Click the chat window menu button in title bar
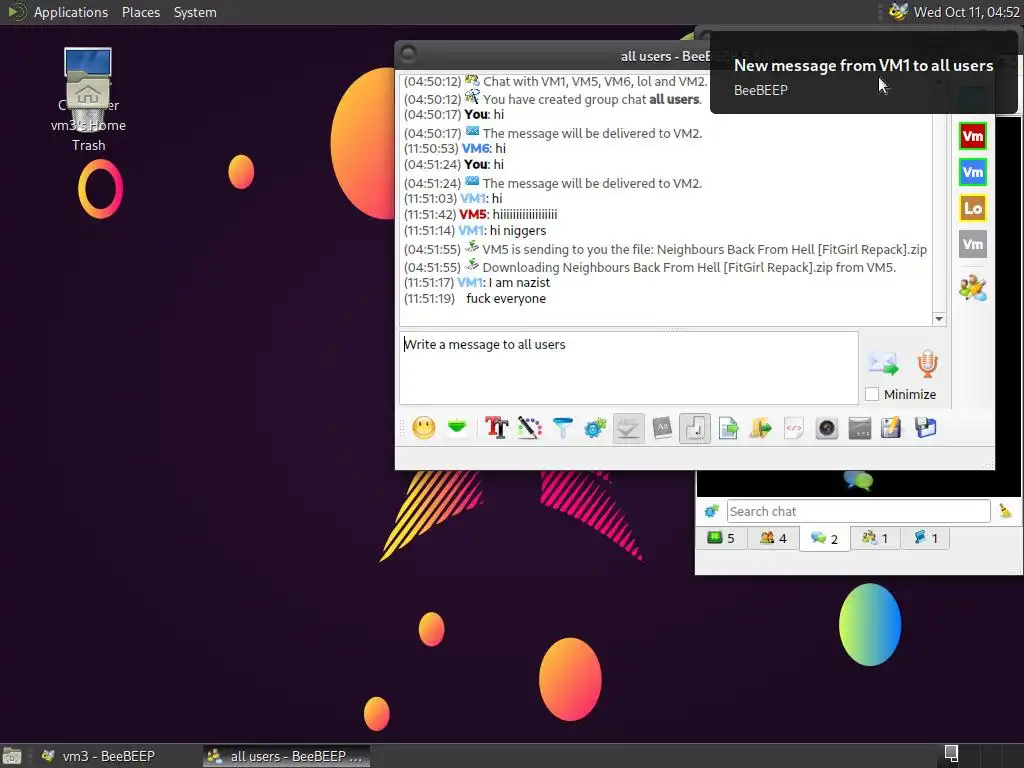The height and width of the screenshot is (768, 1024). pos(408,54)
